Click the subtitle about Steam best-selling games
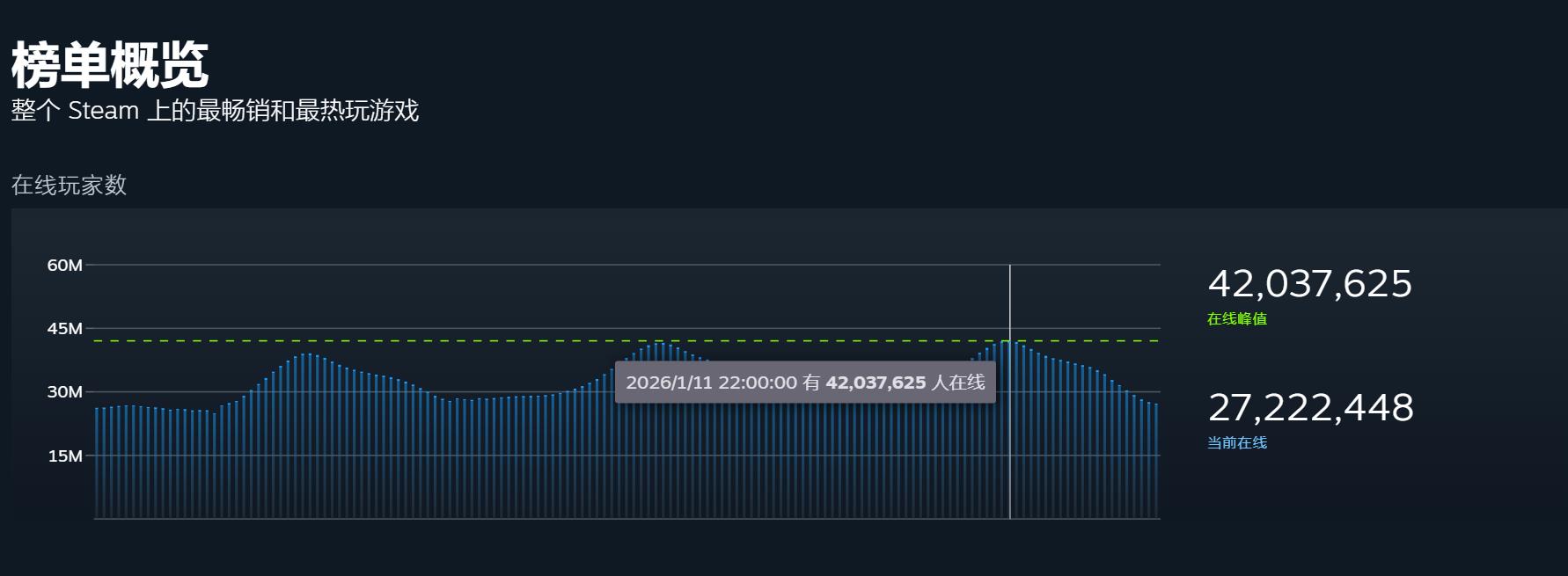Screen dimensions: 1568x576 (x=215, y=111)
